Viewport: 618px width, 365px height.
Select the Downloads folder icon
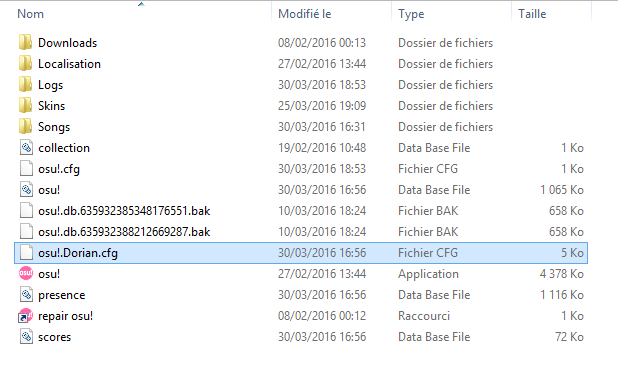point(26,42)
